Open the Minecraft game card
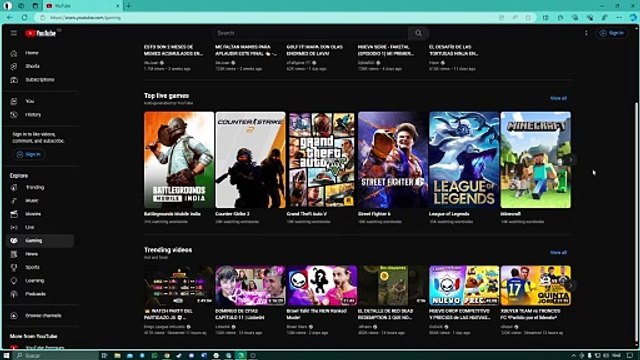 pos(536,160)
